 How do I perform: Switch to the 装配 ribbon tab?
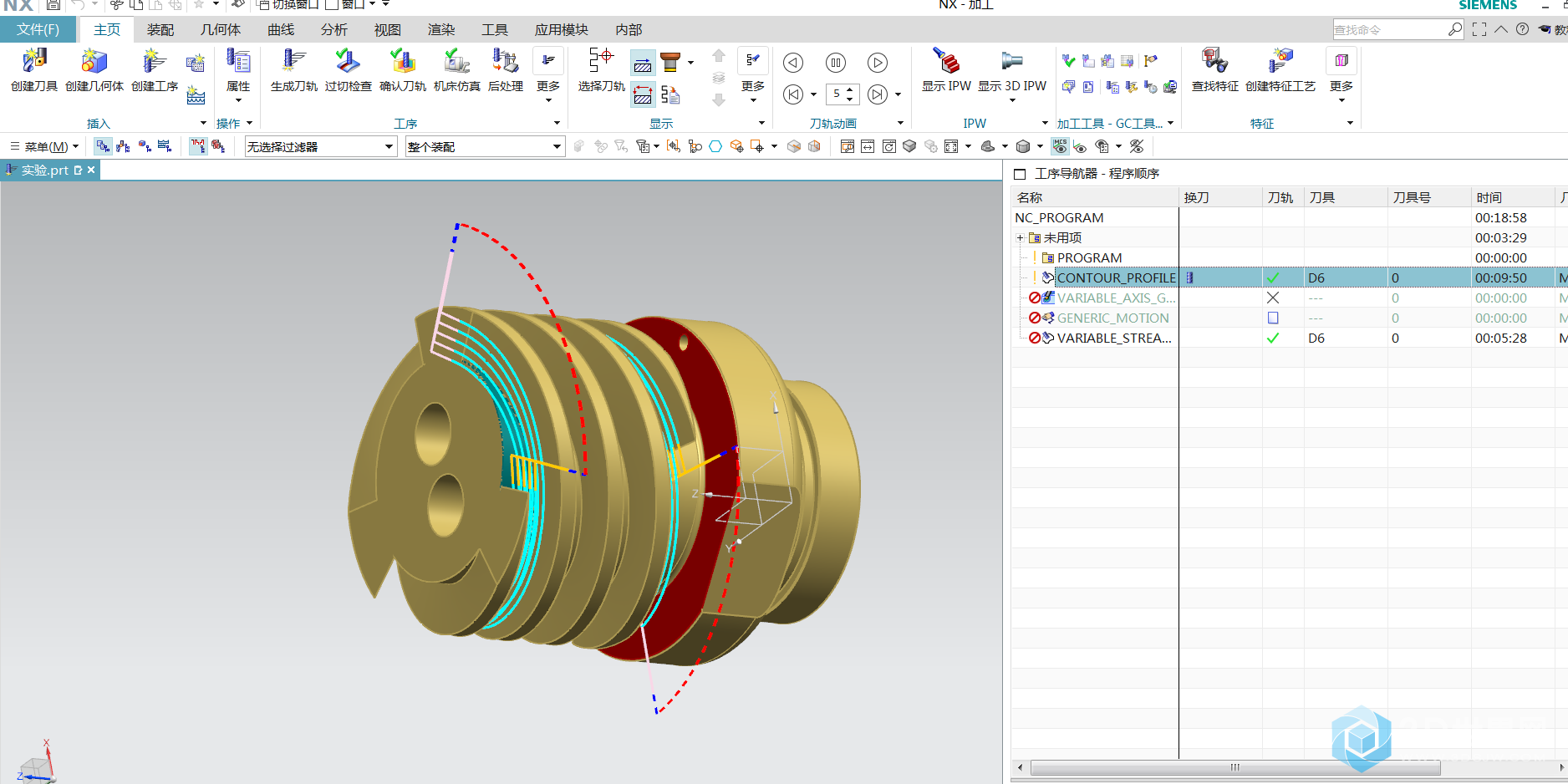pyautogui.click(x=160, y=29)
